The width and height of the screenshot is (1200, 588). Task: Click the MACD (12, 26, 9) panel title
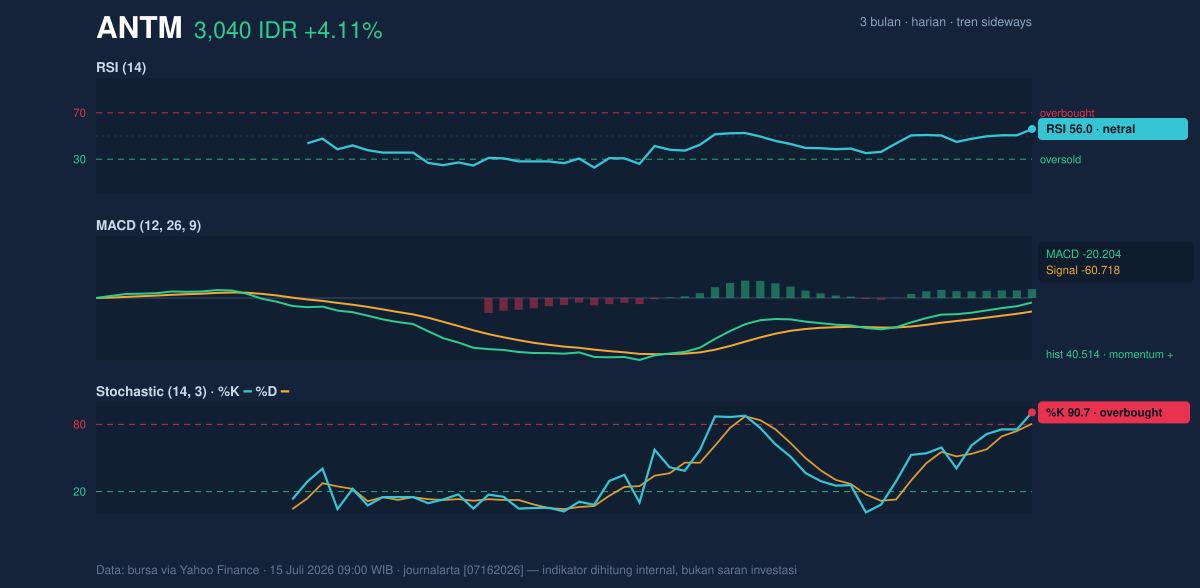tap(148, 226)
